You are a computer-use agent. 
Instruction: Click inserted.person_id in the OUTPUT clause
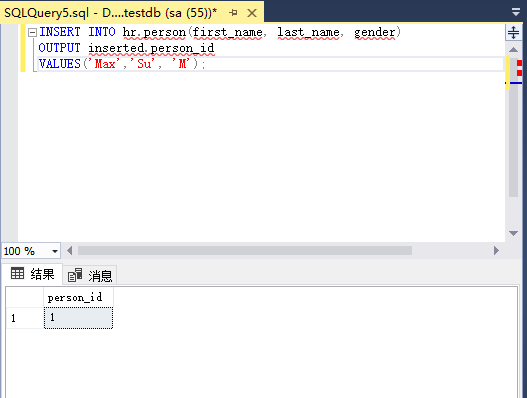151,48
